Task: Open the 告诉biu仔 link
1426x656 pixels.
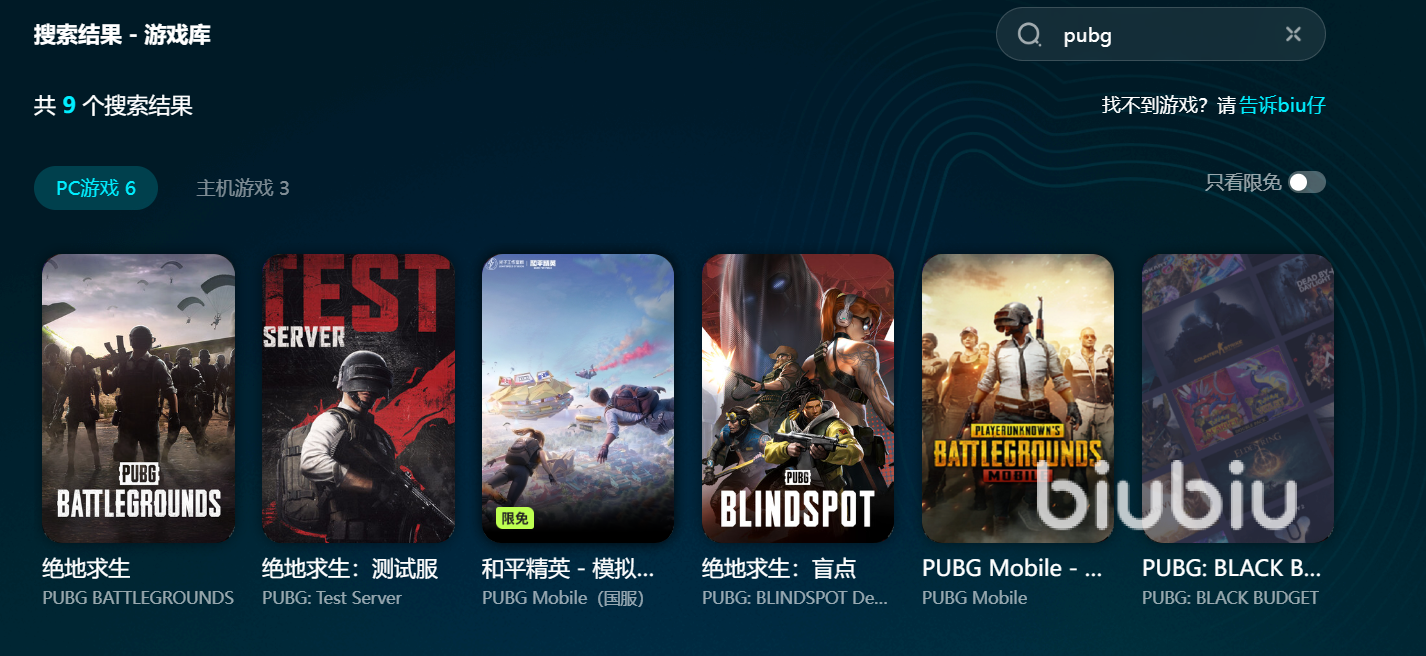Action: (x=1283, y=105)
